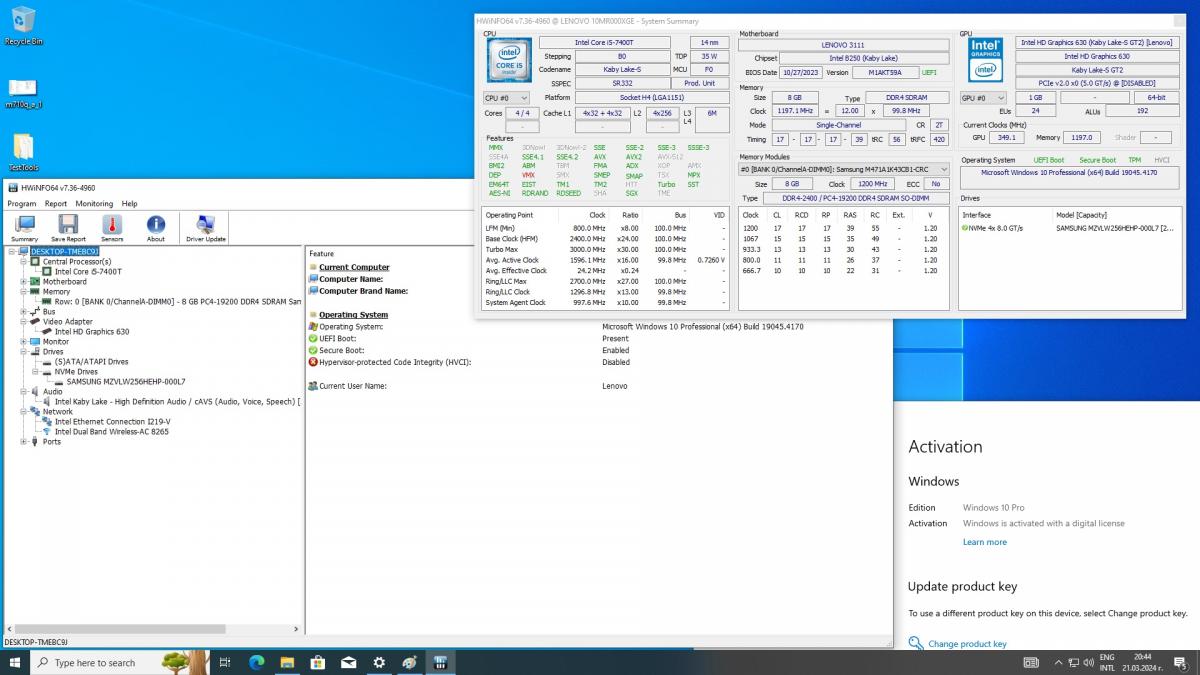Select SAMSUNG MZVLW256HEHP-000L7 in the device tree
The width and height of the screenshot is (1200, 675).
pyautogui.click(x=125, y=382)
